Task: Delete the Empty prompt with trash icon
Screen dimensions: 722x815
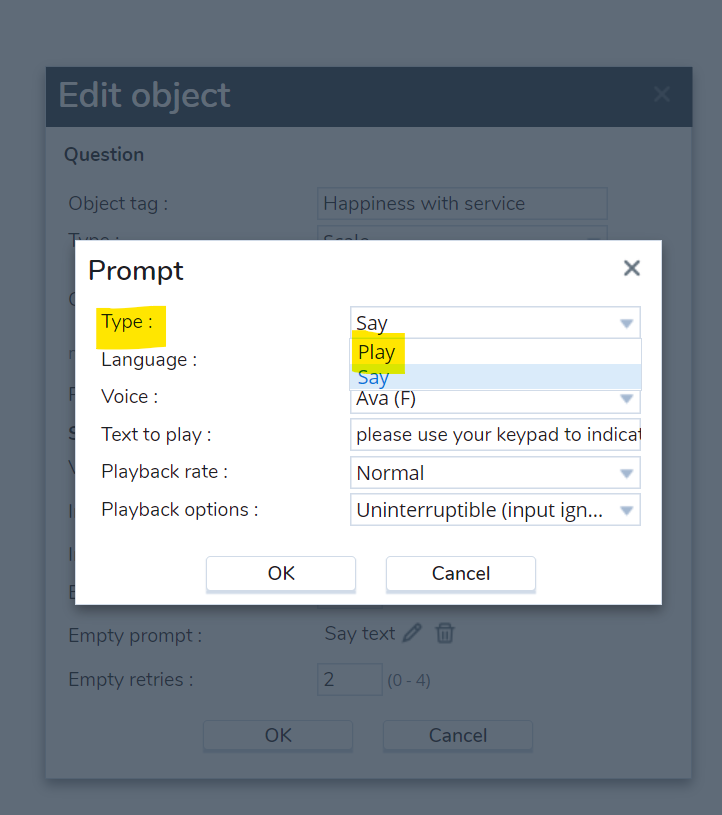Action: pyautogui.click(x=446, y=633)
